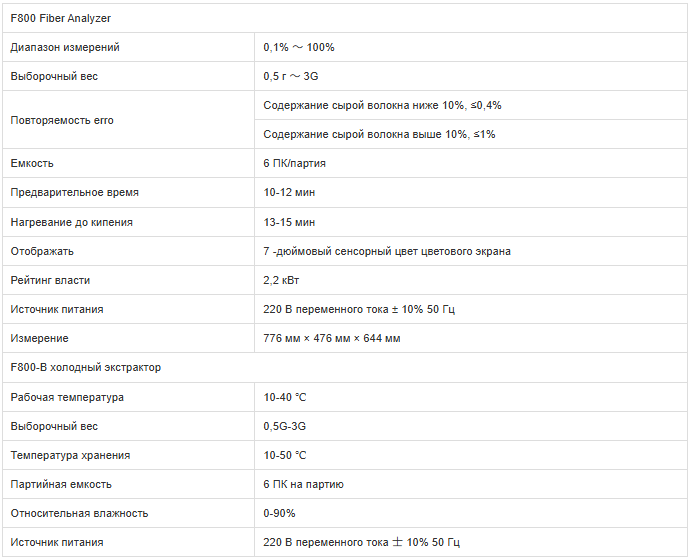The image size is (691, 558).
Task: Click the 'Рабочая температура' row label
Action: (67, 397)
